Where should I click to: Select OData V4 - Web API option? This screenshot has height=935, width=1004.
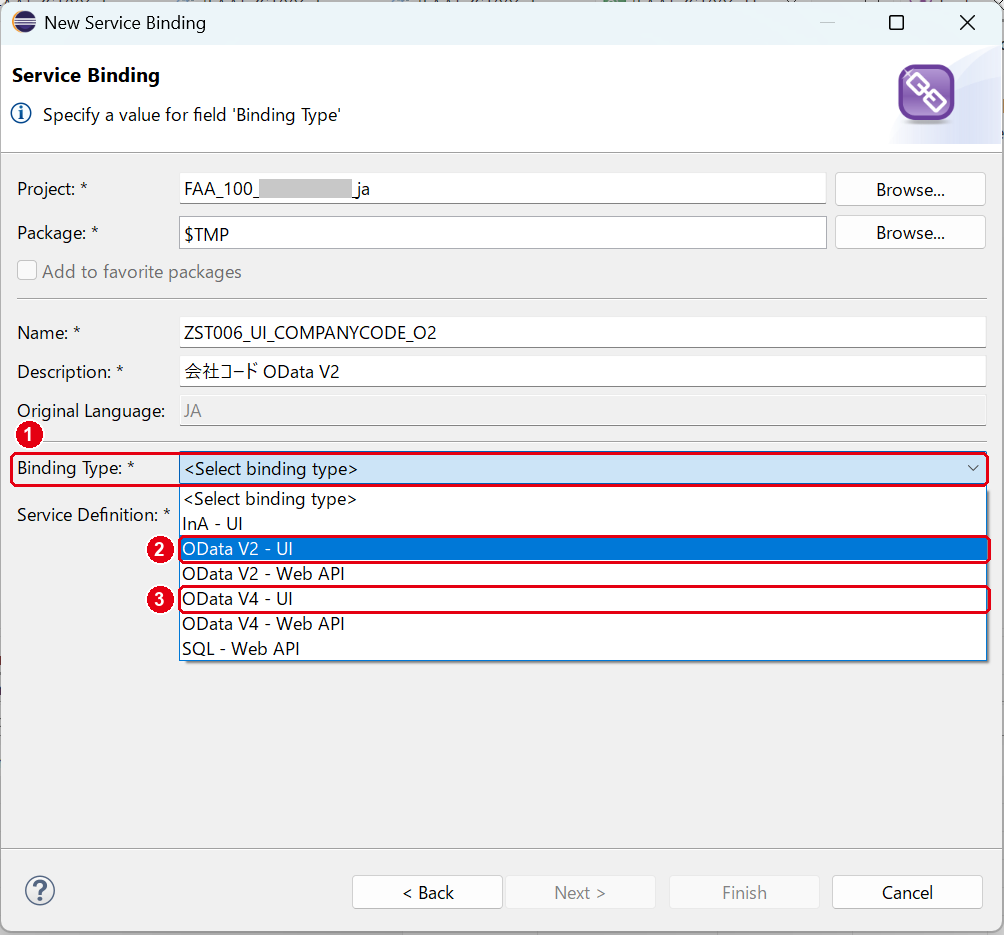pyautogui.click(x=583, y=624)
